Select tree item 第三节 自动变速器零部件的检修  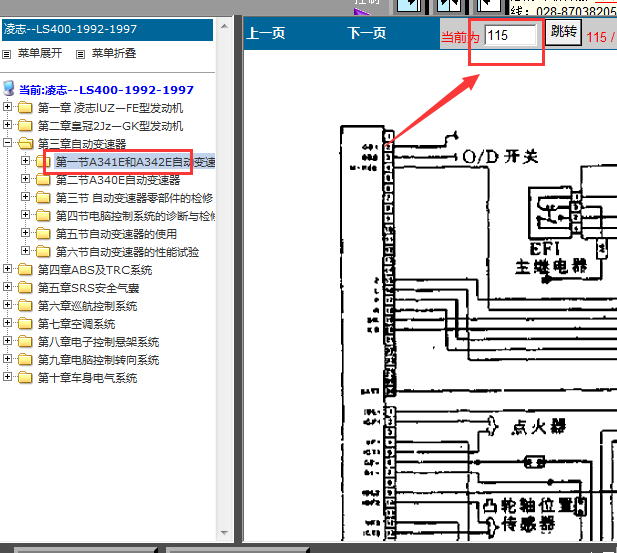[x=135, y=198]
